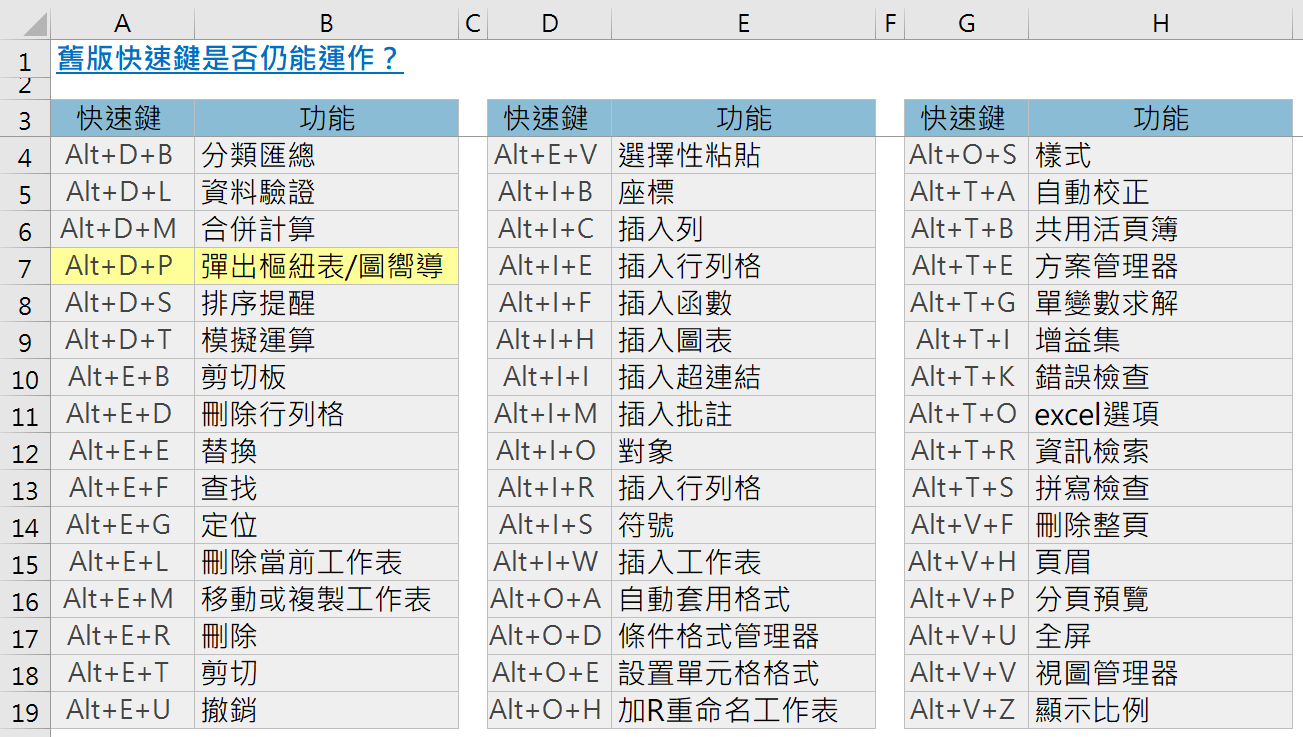The width and height of the screenshot is (1303, 737).
Task: Select the 顯示比例 cell
Action: point(1160,710)
